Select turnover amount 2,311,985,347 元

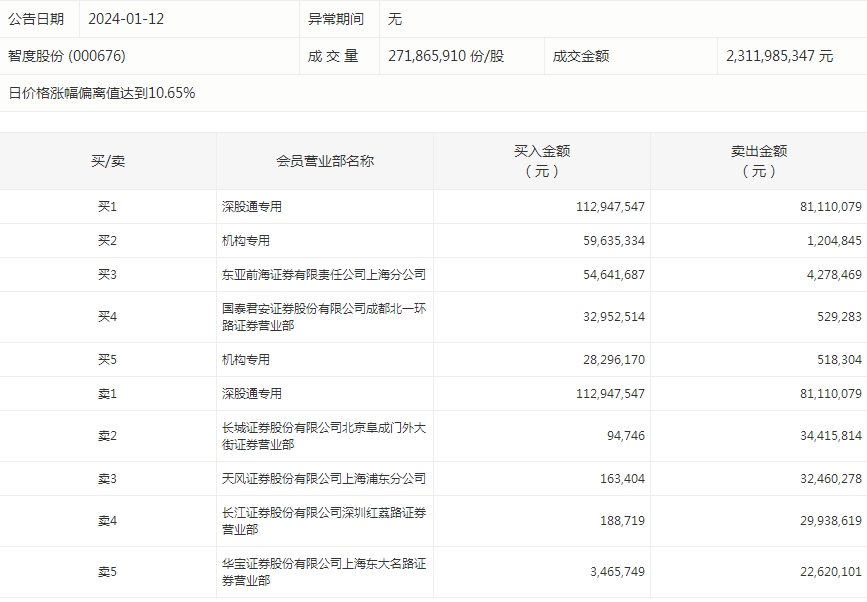pos(780,56)
